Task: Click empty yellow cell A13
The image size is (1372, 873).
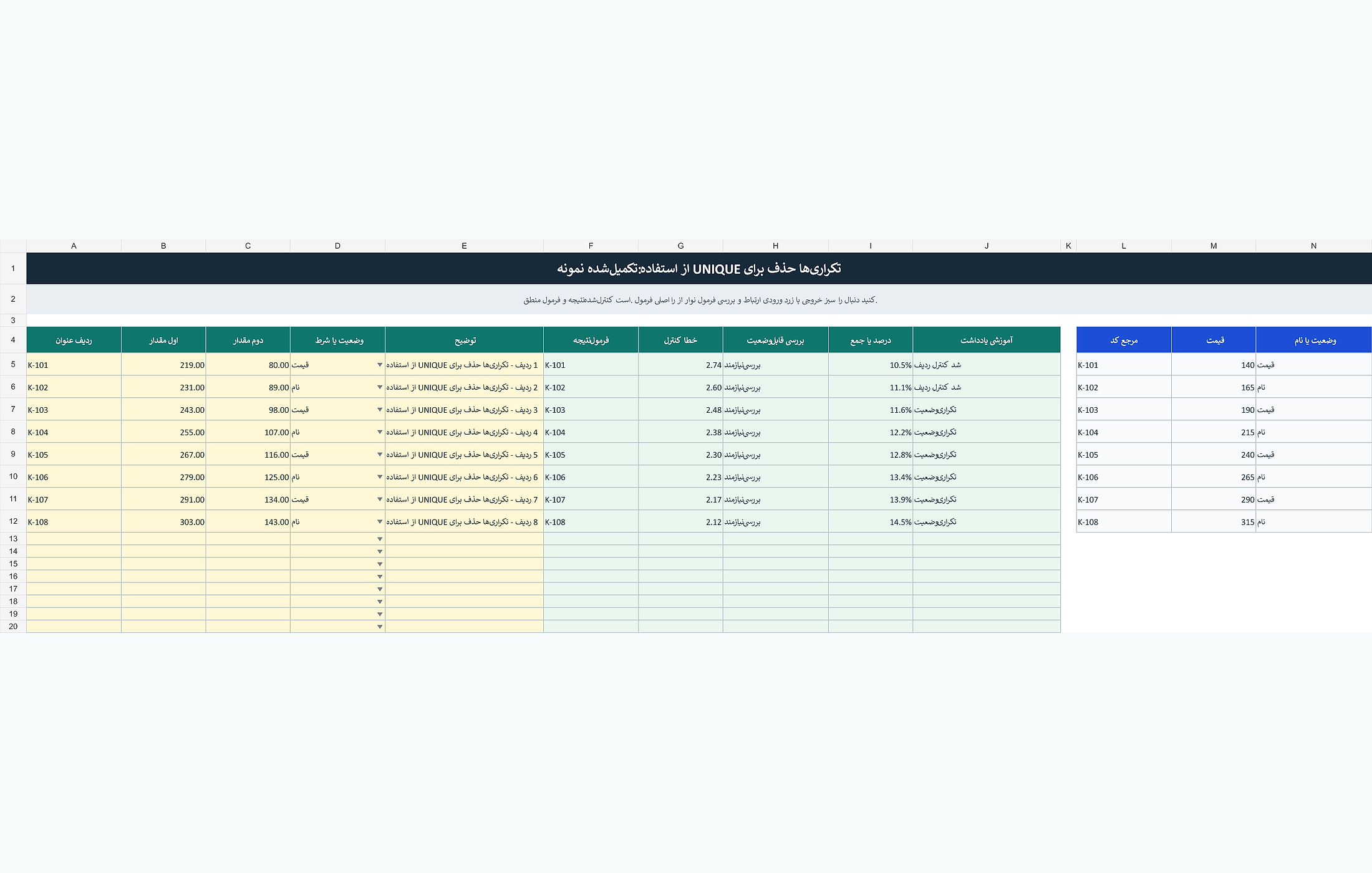Action: point(74,539)
